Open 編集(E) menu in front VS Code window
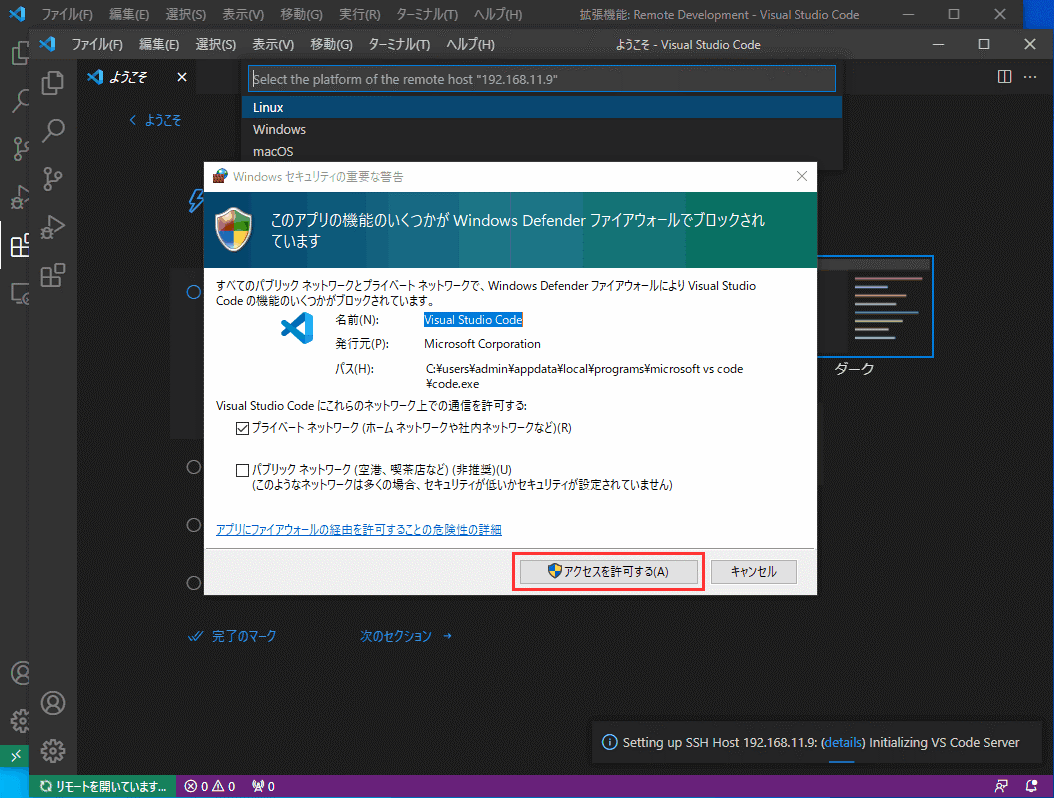Image resolution: width=1055 pixels, height=799 pixels. (159, 44)
